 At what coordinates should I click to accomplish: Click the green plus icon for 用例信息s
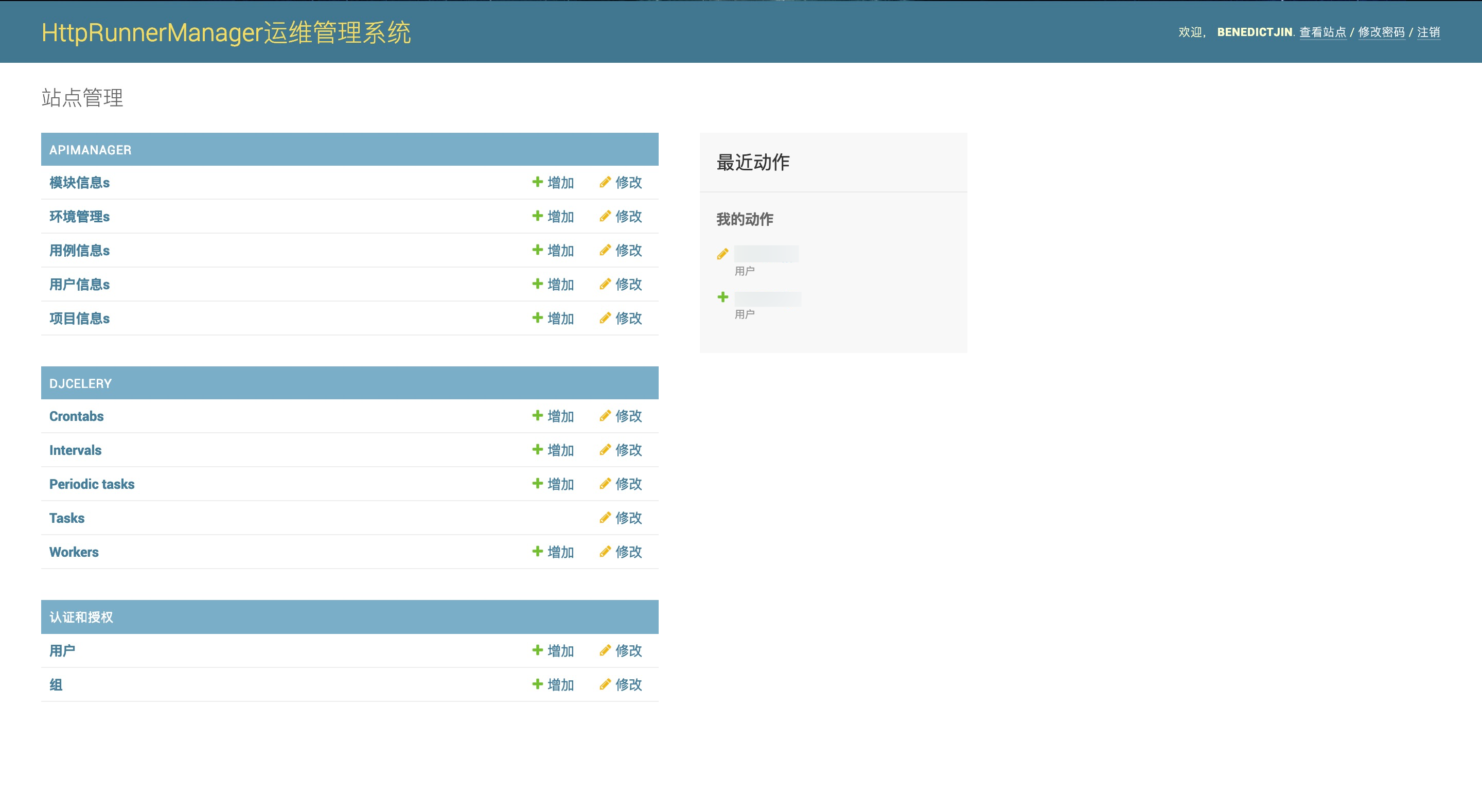[x=537, y=250]
